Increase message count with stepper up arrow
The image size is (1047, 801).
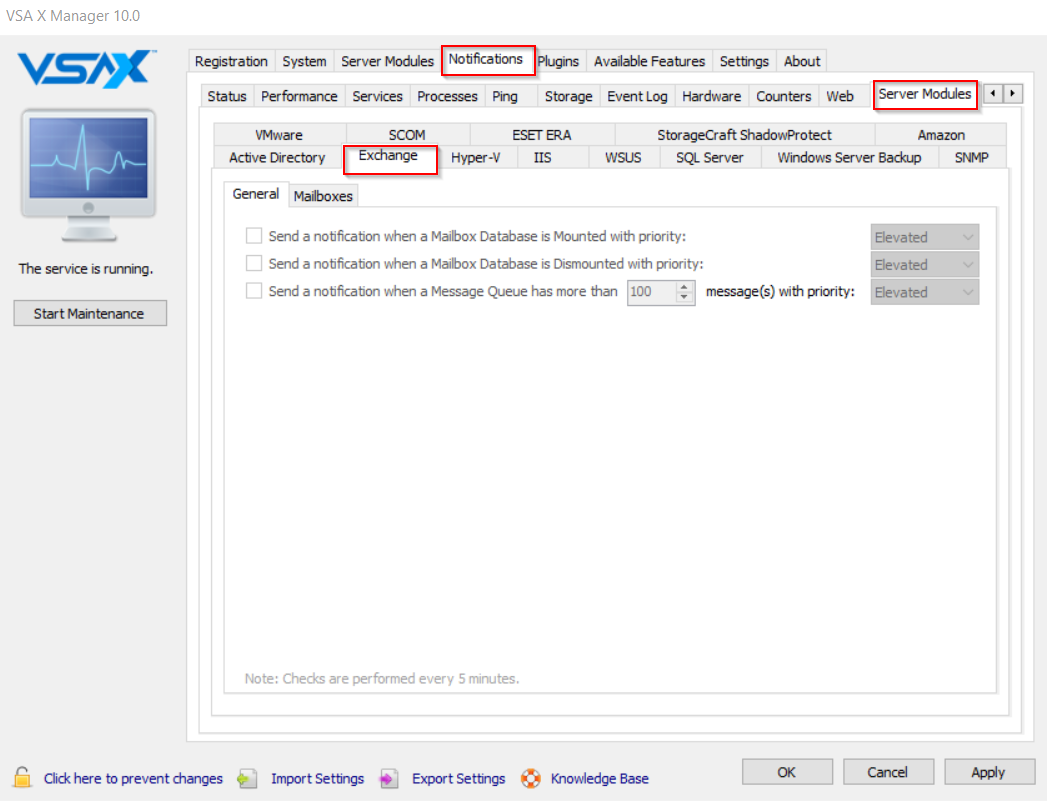(684, 286)
